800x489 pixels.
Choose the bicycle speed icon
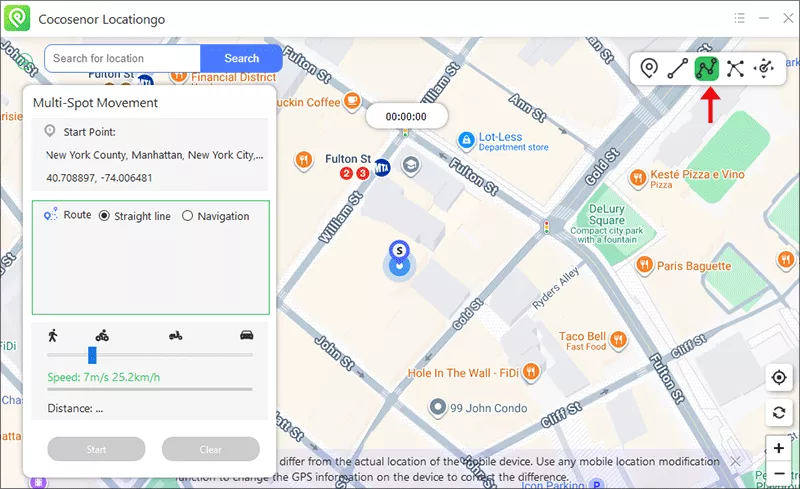tap(102, 335)
